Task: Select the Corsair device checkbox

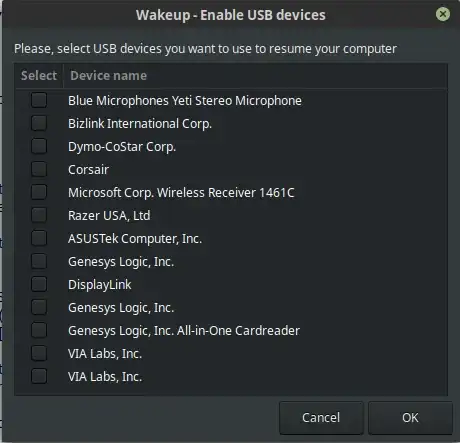Action: coord(39,169)
